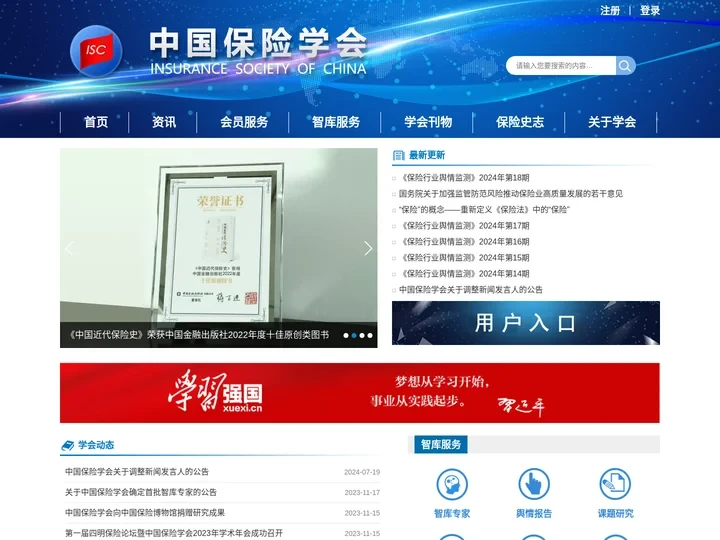Screen dimensions: 720x540
Task: Show next carousel slide arrow
Action: [368, 248]
